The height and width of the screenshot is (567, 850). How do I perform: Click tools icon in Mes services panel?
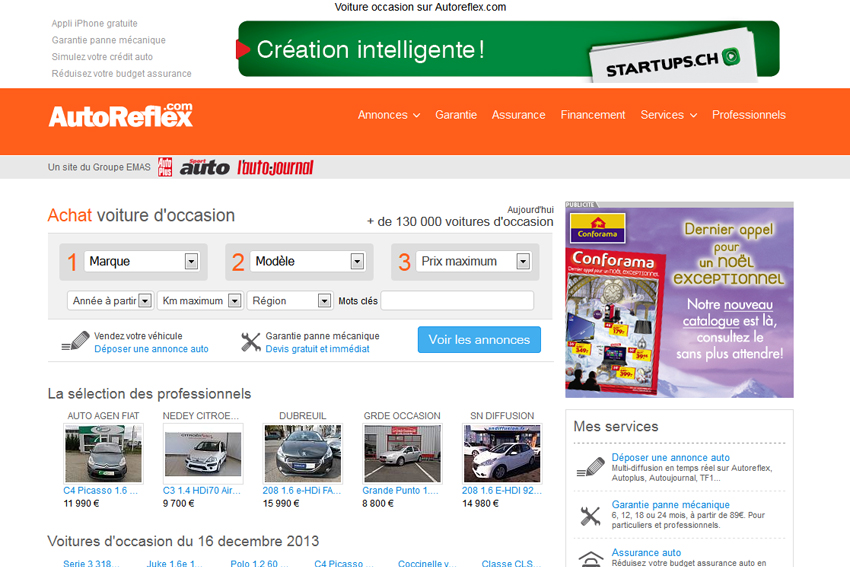click(x=590, y=516)
